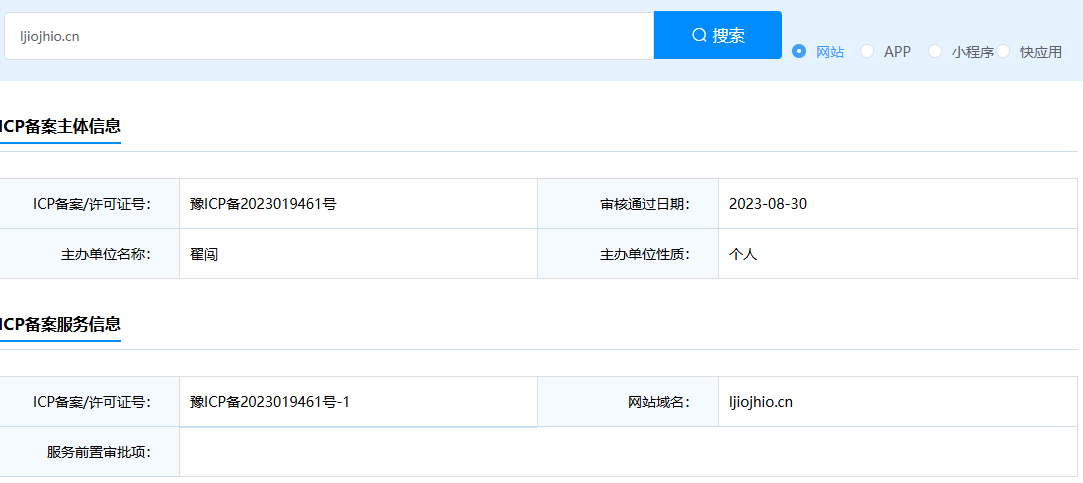The height and width of the screenshot is (483, 1083).
Task: Click the service license number 豫ICP备2023019461号-1
Action: click(270, 402)
